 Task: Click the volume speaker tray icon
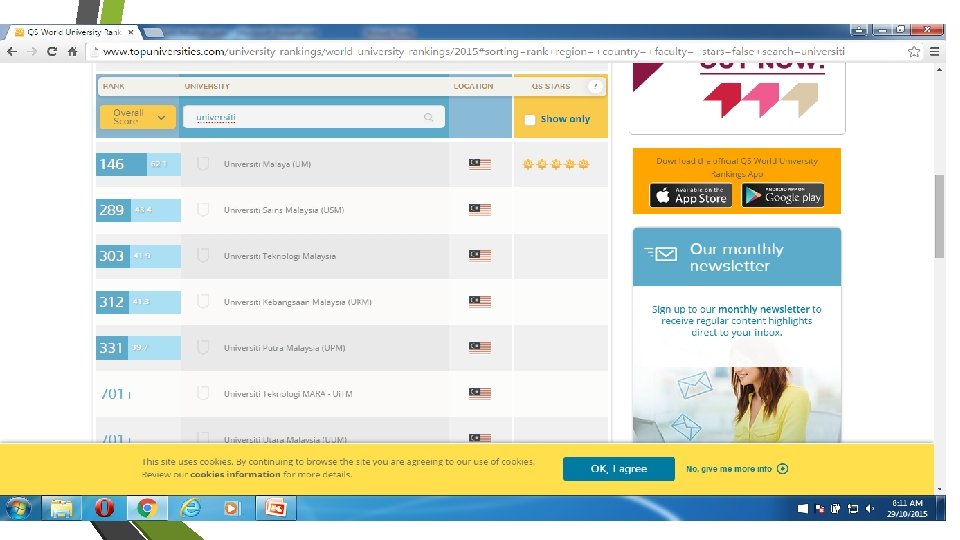click(x=869, y=509)
